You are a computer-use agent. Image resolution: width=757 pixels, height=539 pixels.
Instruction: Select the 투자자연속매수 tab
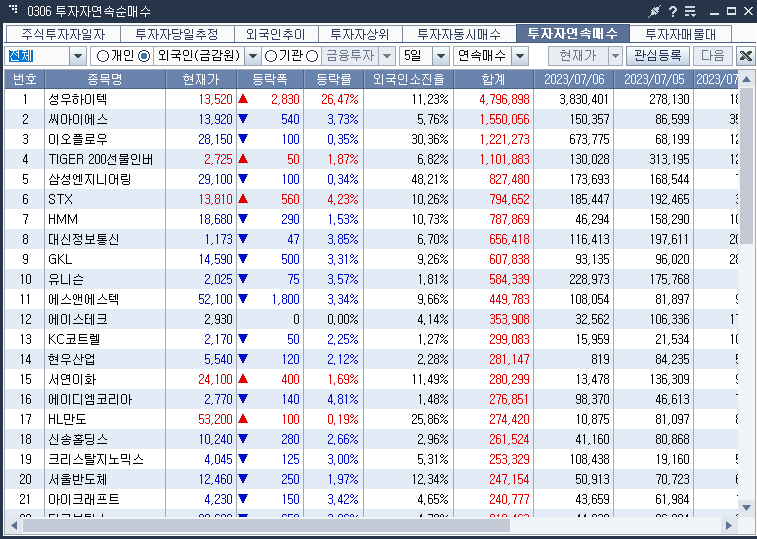[x=573, y=33]
